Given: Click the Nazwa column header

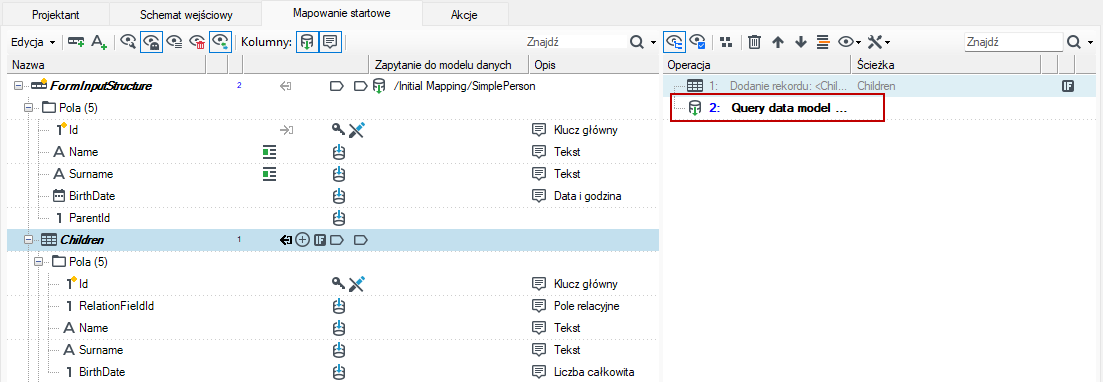Looking at the screenshot, I should 106,65.
